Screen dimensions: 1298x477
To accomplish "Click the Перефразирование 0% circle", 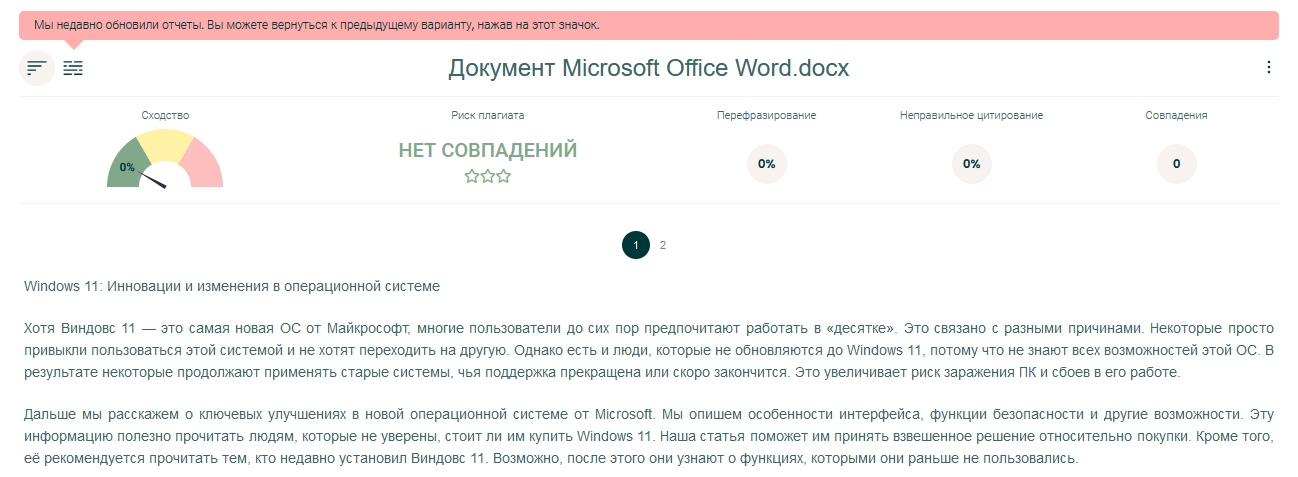I will (766, 164).
